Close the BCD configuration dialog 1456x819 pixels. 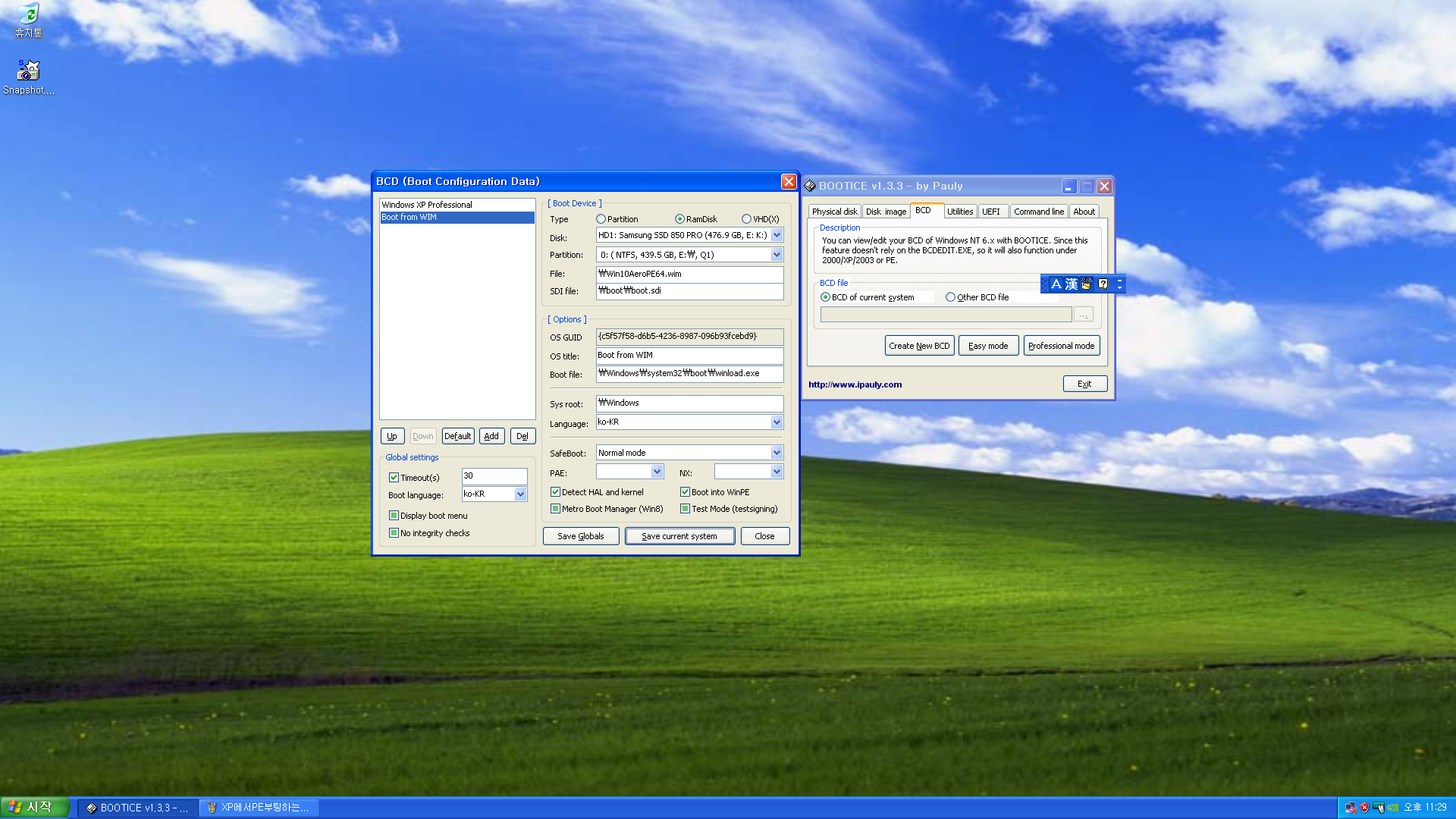click(789, 181)
